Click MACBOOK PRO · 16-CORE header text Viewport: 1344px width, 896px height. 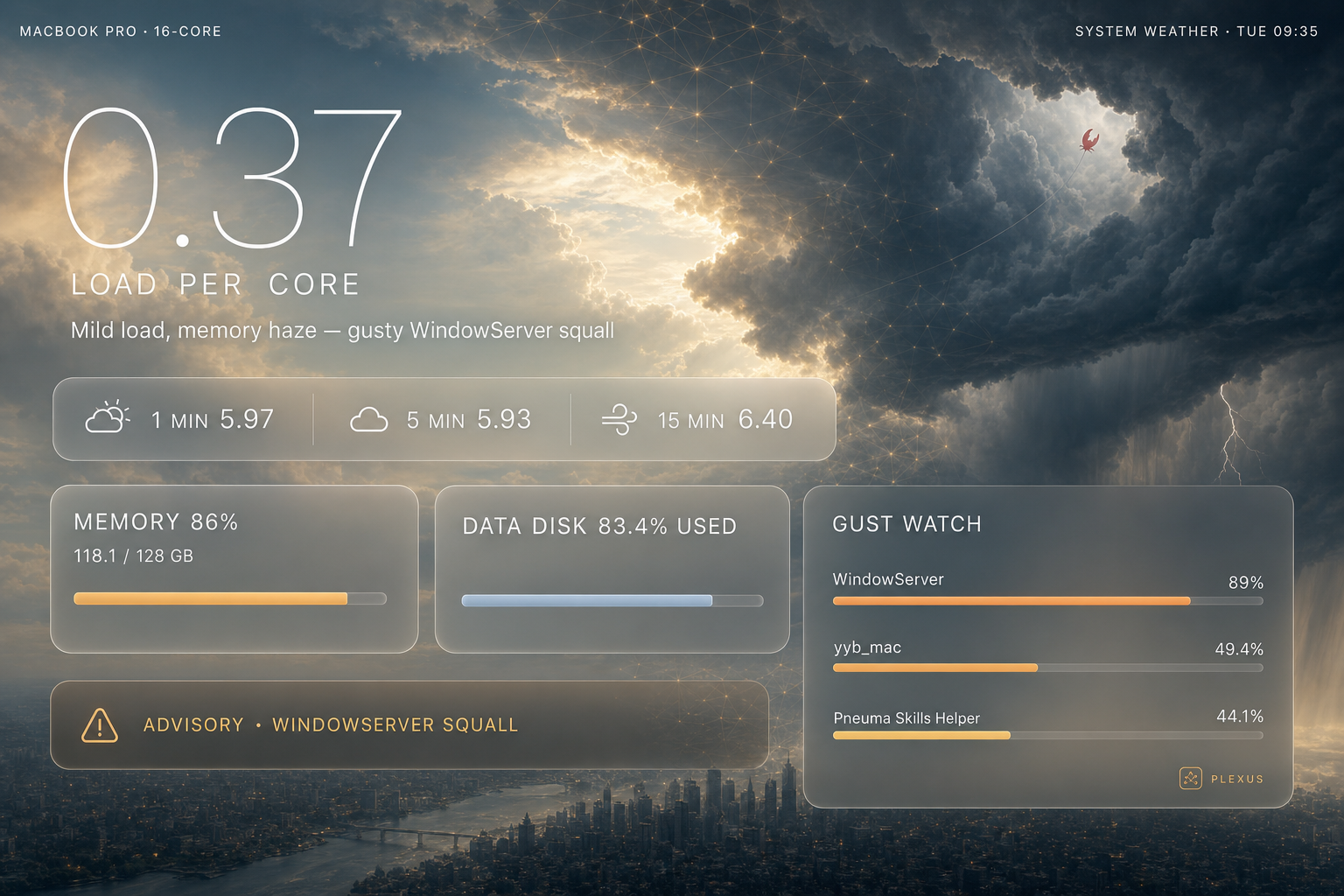pyautogui.click(x=121, y=31)
